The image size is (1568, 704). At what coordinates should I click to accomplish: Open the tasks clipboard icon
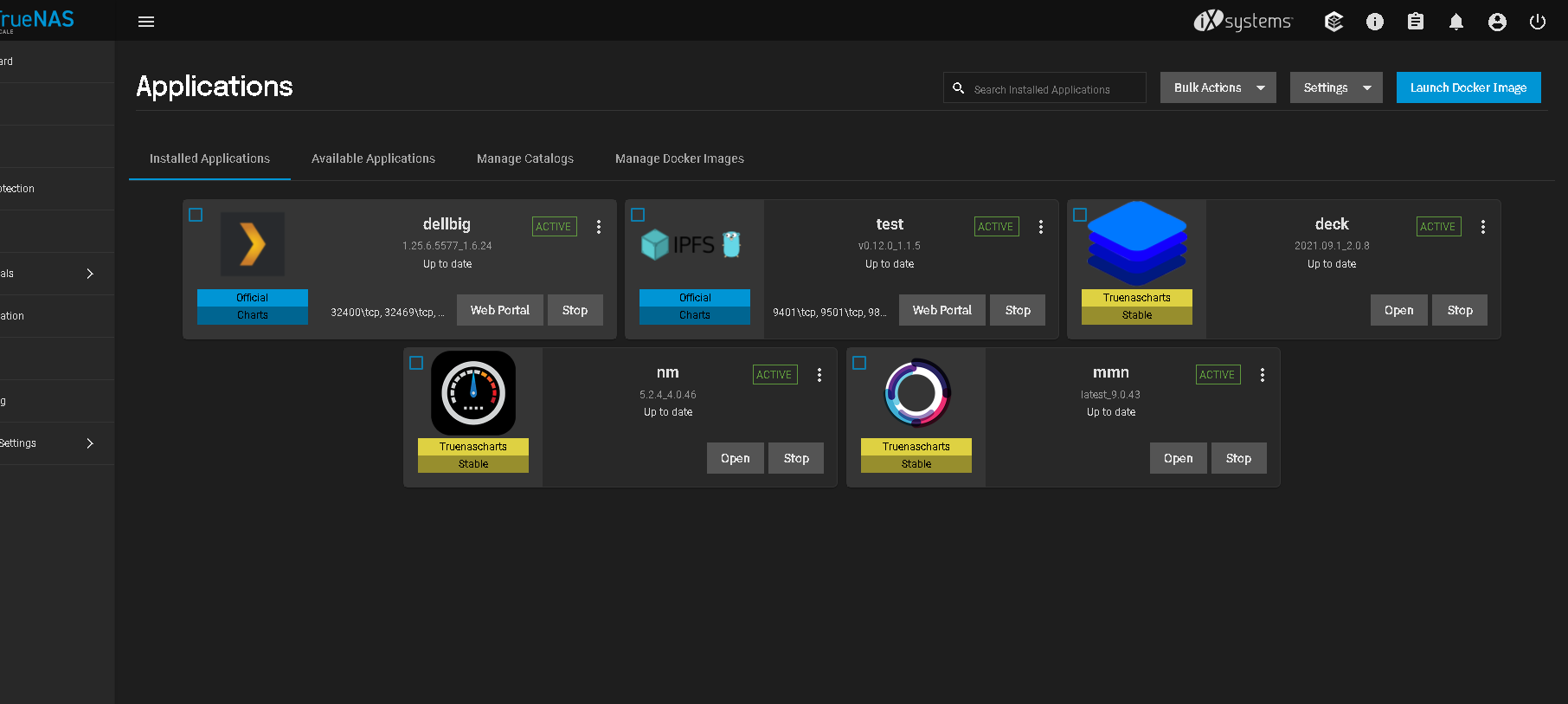(1416, 22)
